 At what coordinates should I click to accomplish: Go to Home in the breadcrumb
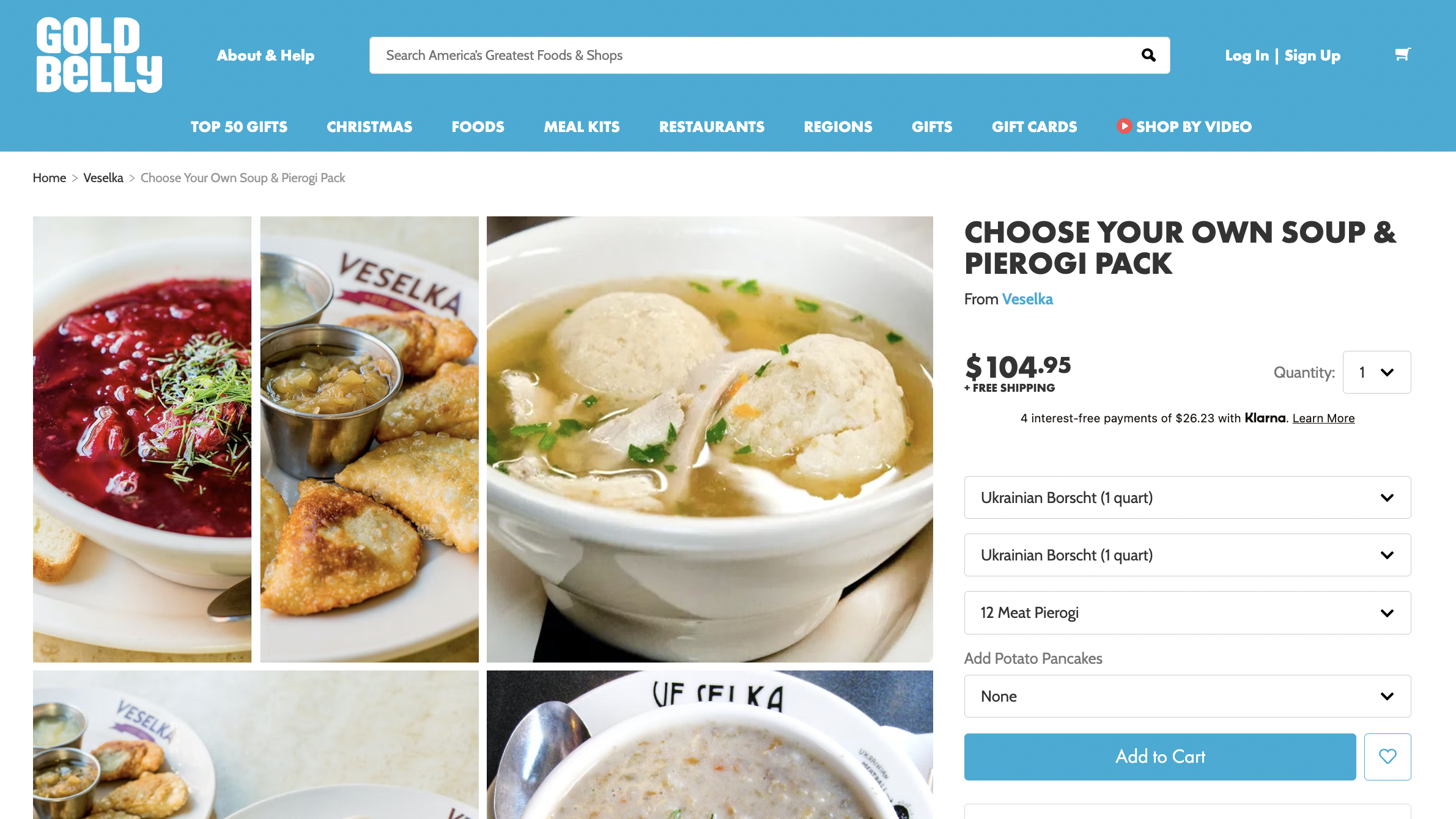(x=49, y=178)
